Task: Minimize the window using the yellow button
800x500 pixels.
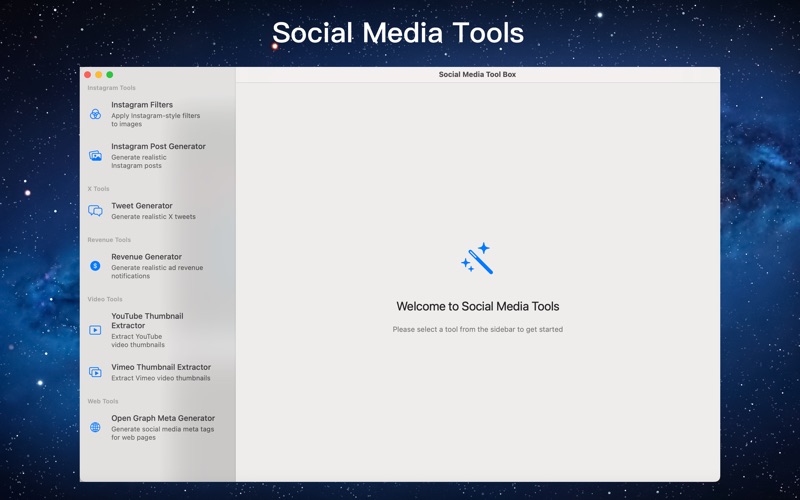Action: tap(98, 75)
